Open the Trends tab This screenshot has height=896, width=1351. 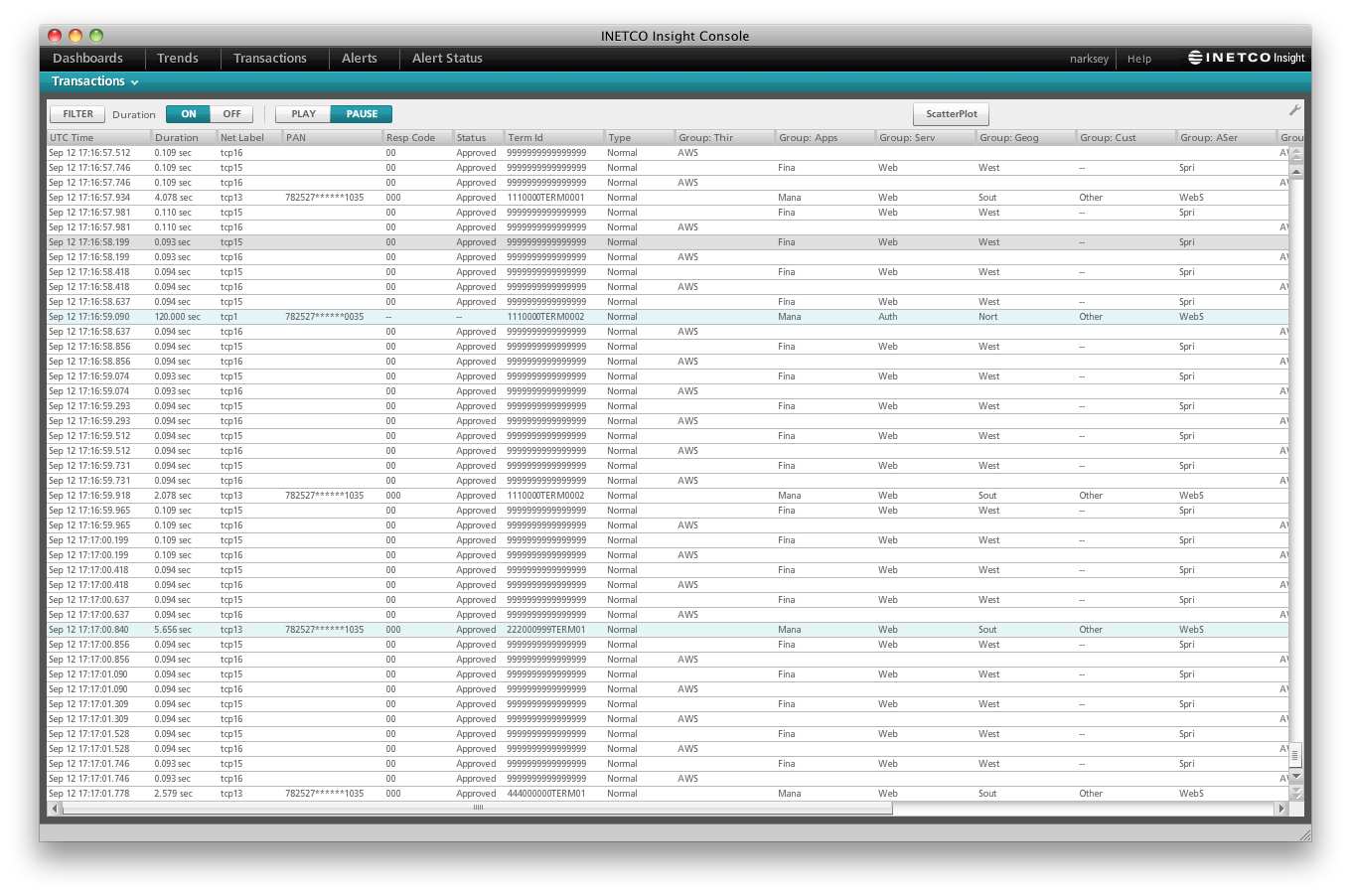coord(178,59)
